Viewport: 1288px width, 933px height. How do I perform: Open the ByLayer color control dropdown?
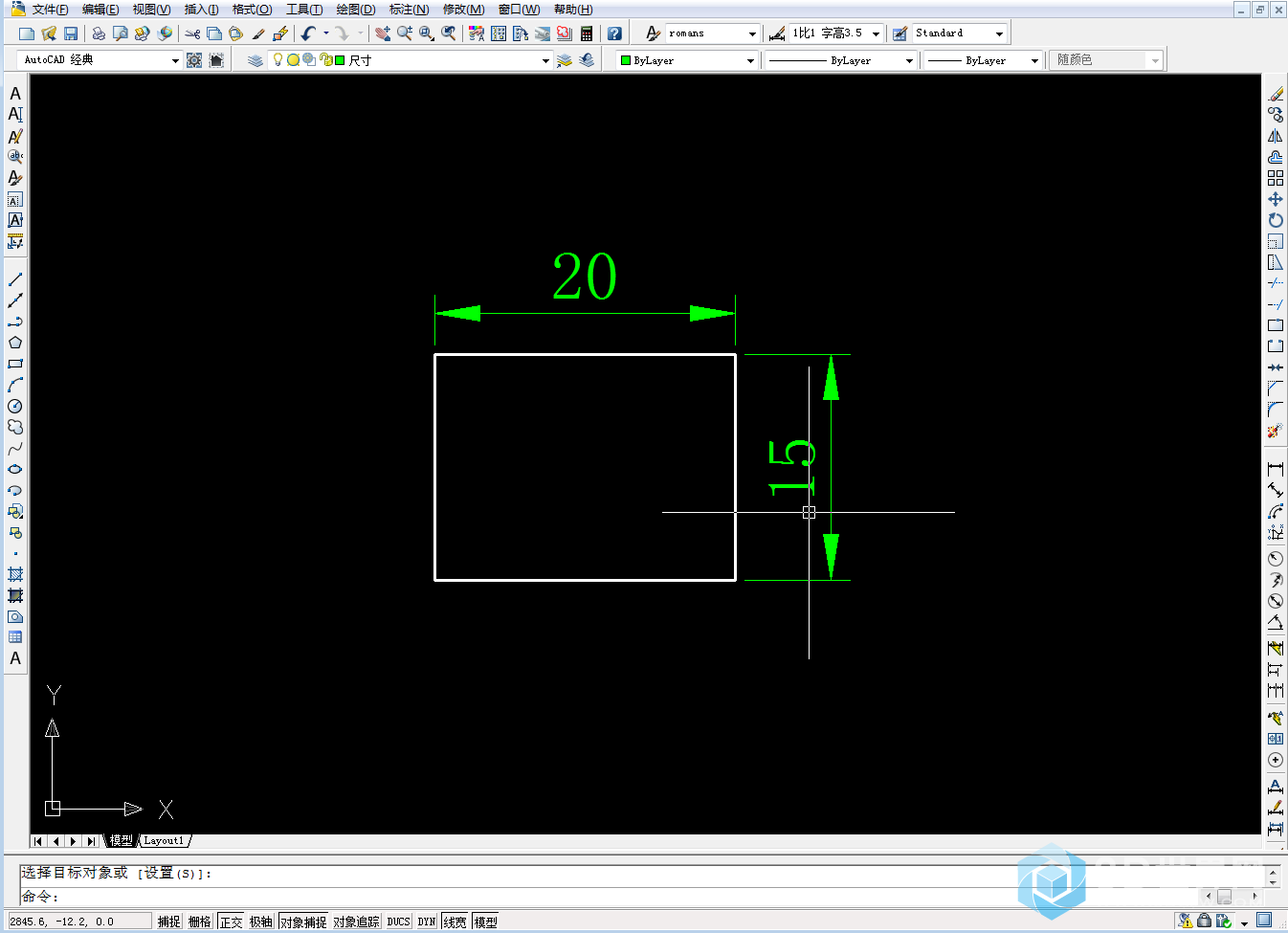tap(750, 60)
